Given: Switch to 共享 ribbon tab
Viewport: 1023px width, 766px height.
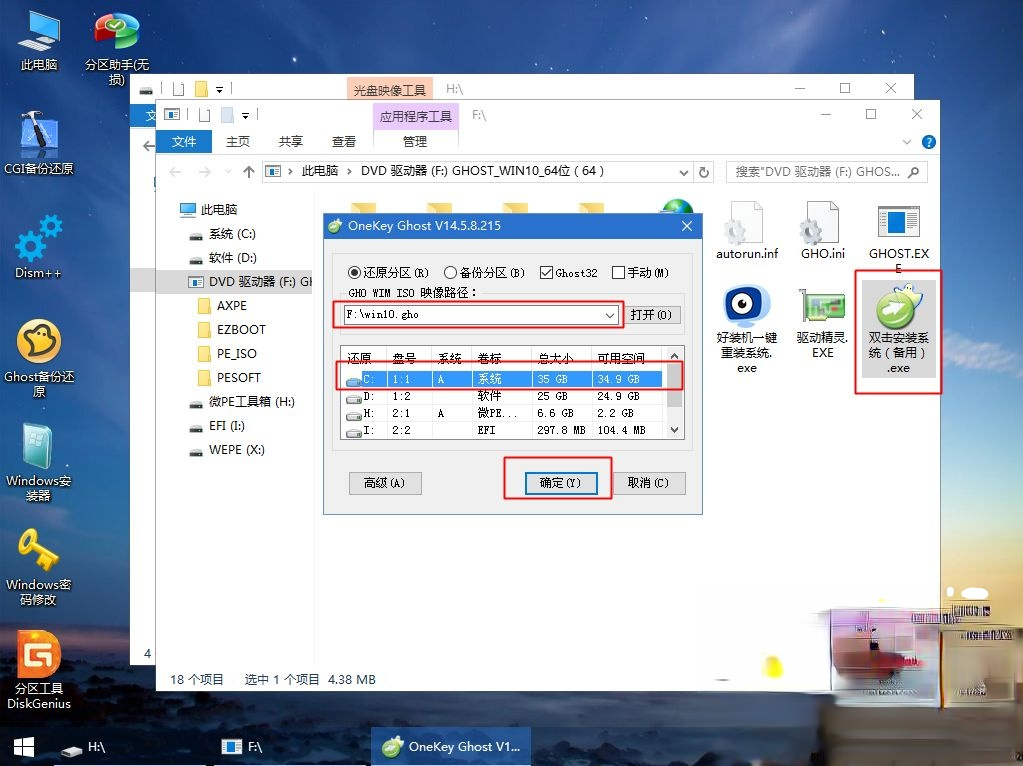Looking at the screenshot, I should [290, 142].
